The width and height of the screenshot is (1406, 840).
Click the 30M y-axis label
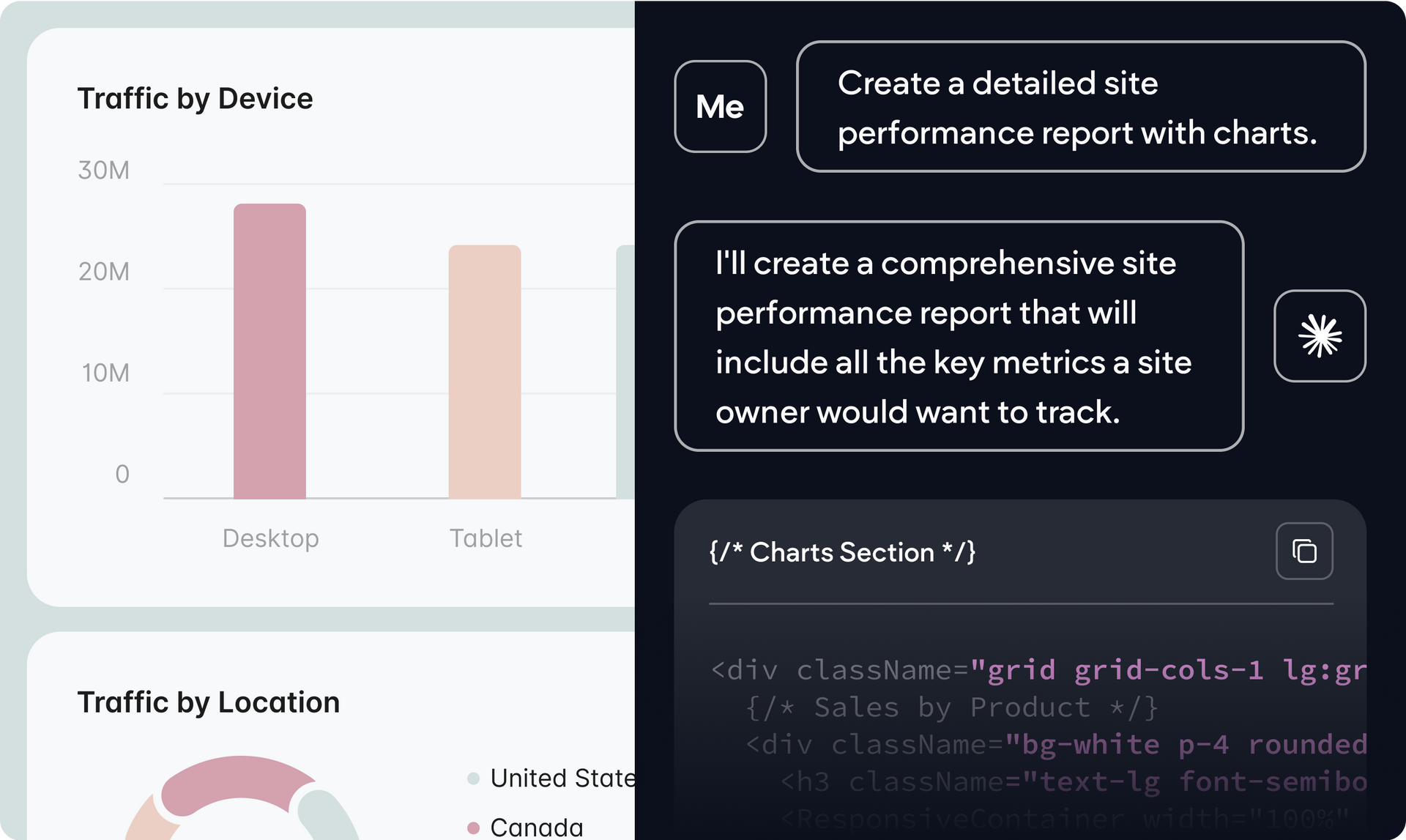pos(104,170)
